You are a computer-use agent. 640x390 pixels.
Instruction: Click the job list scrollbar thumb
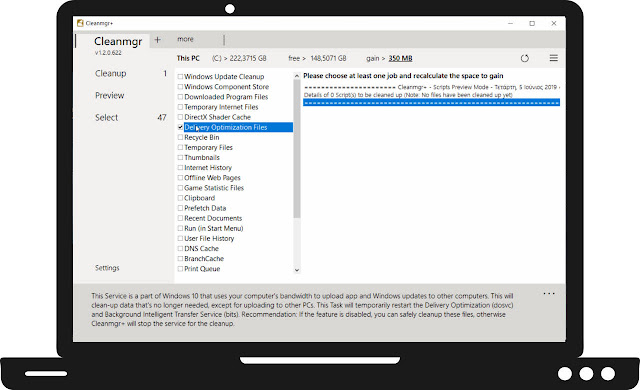pyautogui.click(x=297, y=148)
